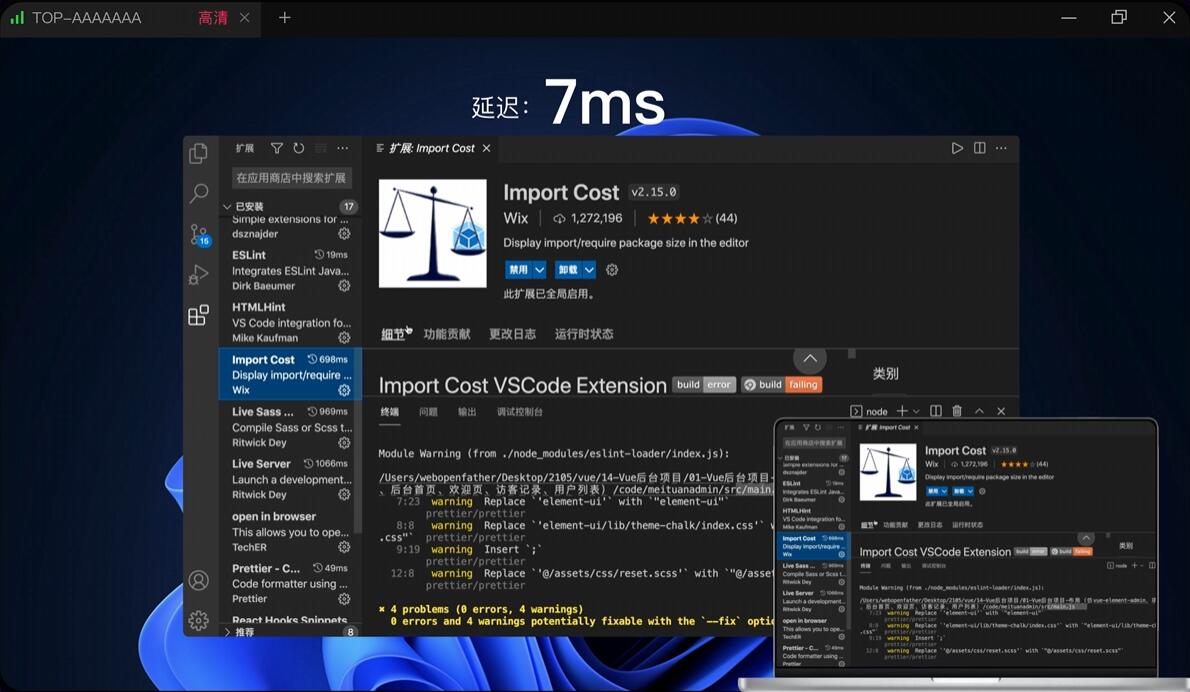Viewport: 1190px width, 692px height.
Task: Click the Wix publisher link
Action: click(515, 218)
